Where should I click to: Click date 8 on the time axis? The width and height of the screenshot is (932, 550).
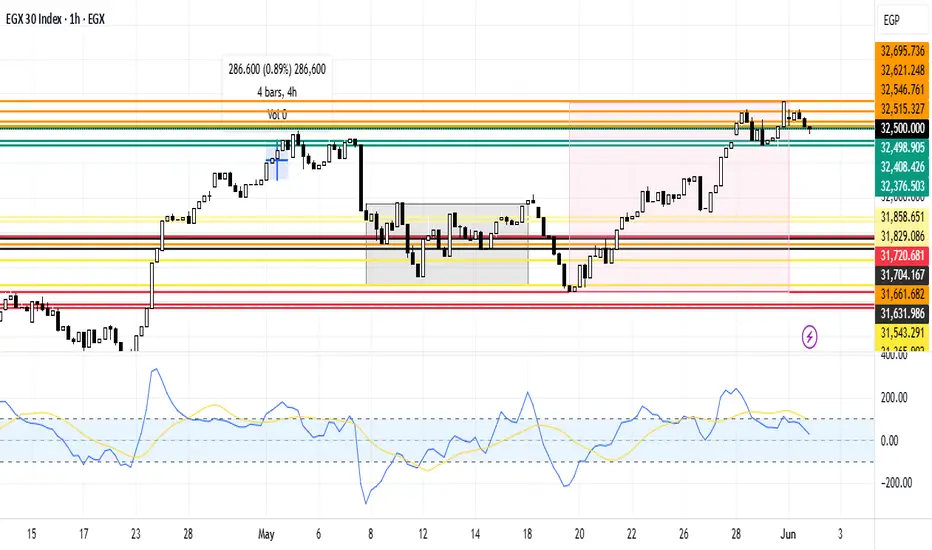click(x=370, y=534)
